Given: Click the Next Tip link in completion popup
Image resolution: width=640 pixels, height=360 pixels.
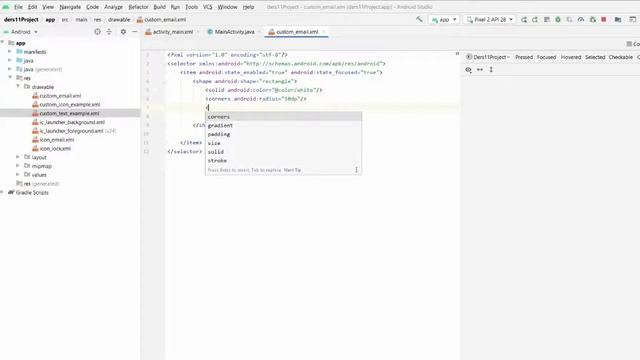Looking at the screenshot, I should (x=292, y=170).
